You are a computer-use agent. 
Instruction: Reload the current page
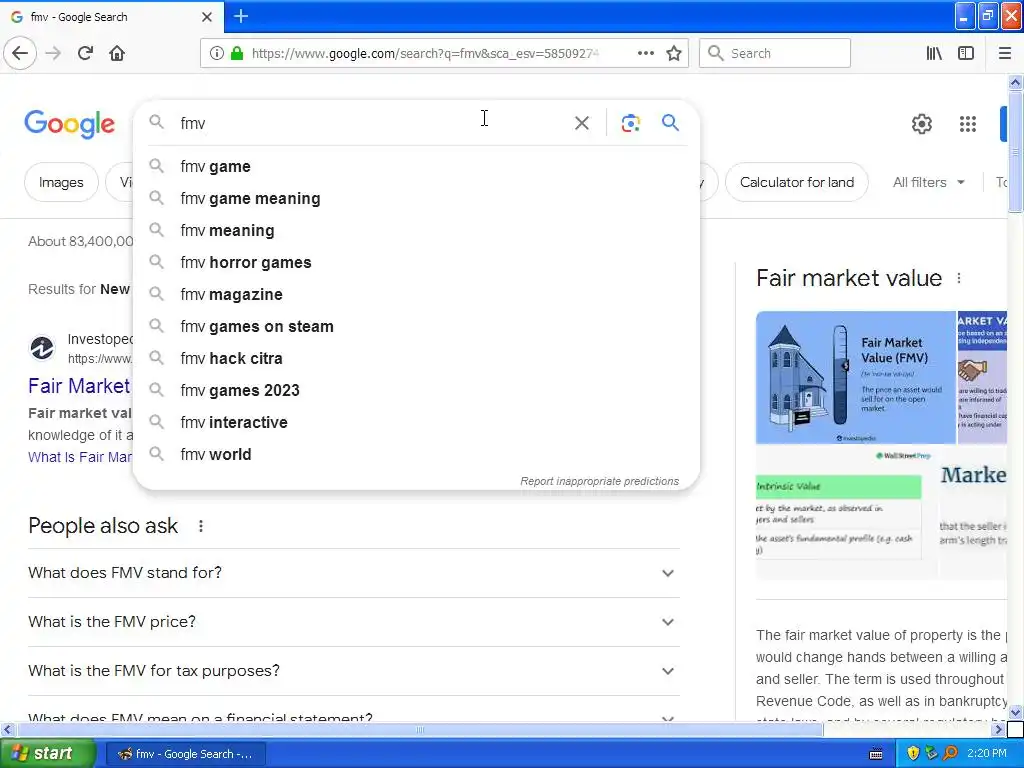click(x=85, y=54)
